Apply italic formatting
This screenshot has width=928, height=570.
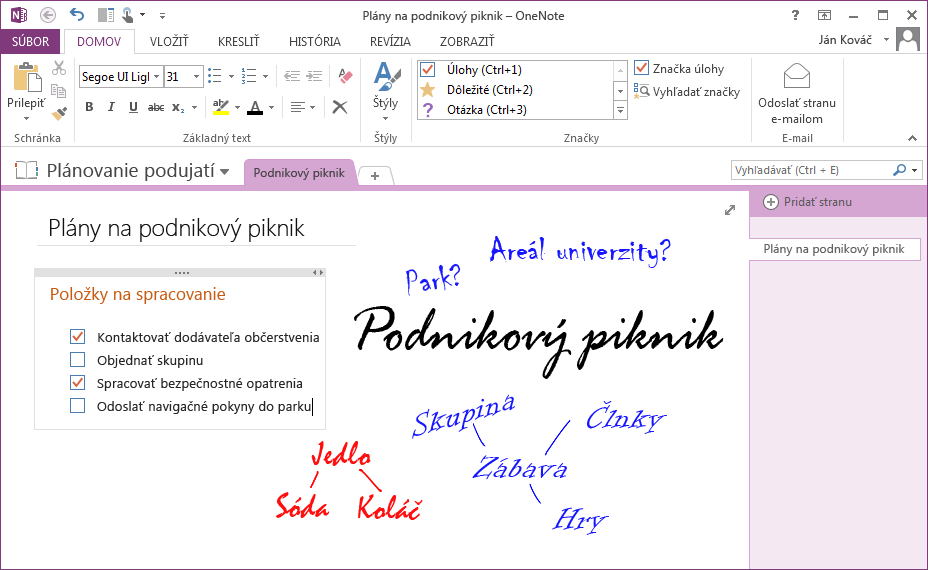tap(111, 107)
